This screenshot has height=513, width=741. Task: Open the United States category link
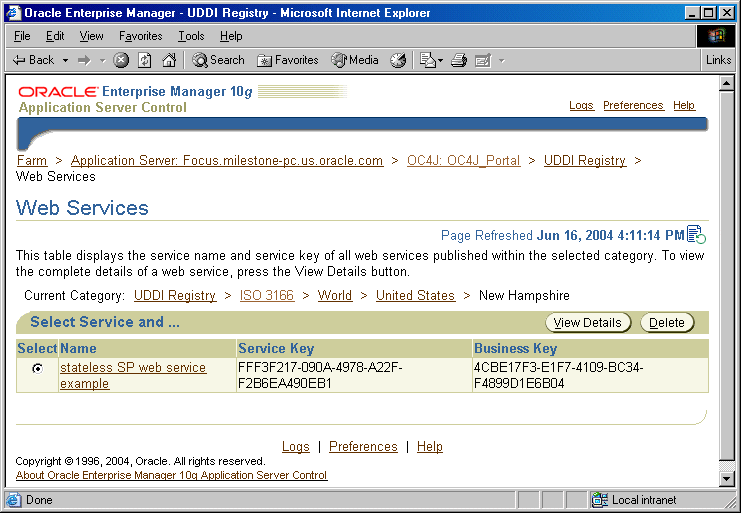[415, 296]
